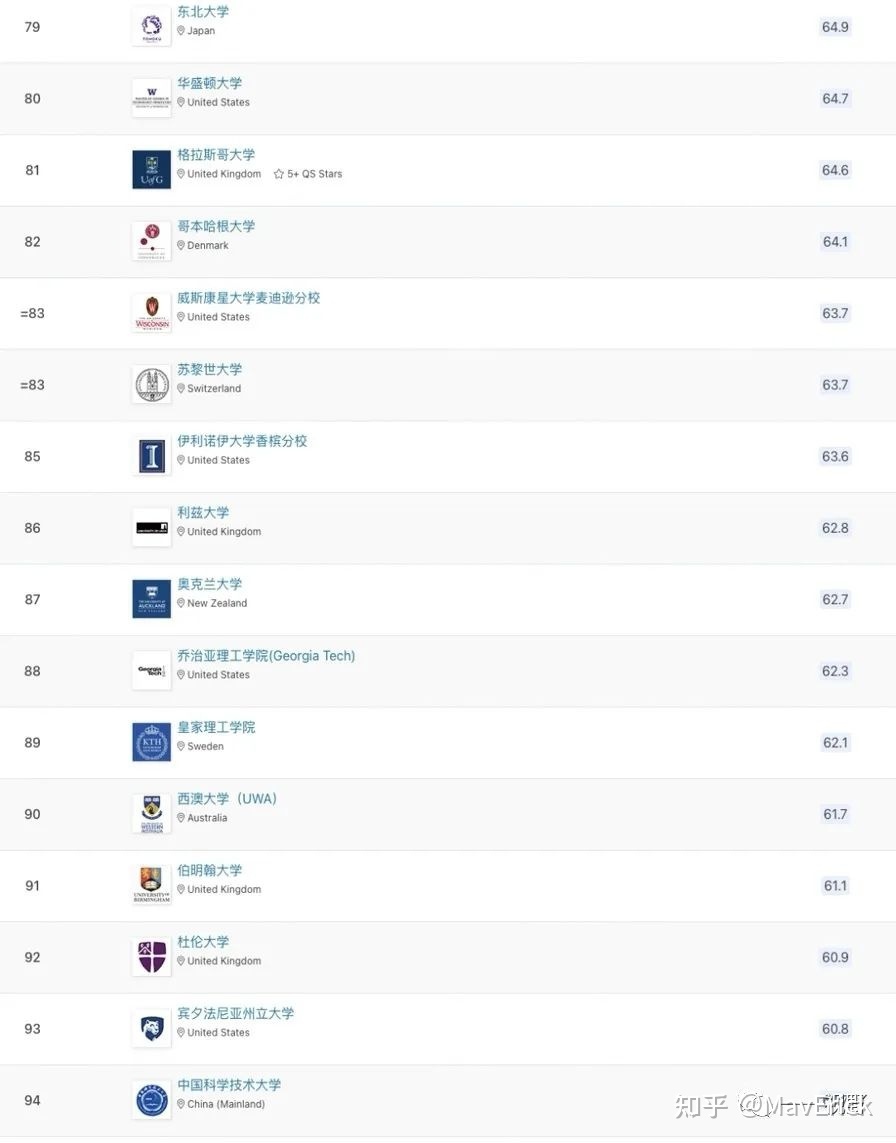Click the Wisconsin-Madison crest logo
Viewport: 896px width, 1143px height.
pyautogui.click(x=152, y=313)
